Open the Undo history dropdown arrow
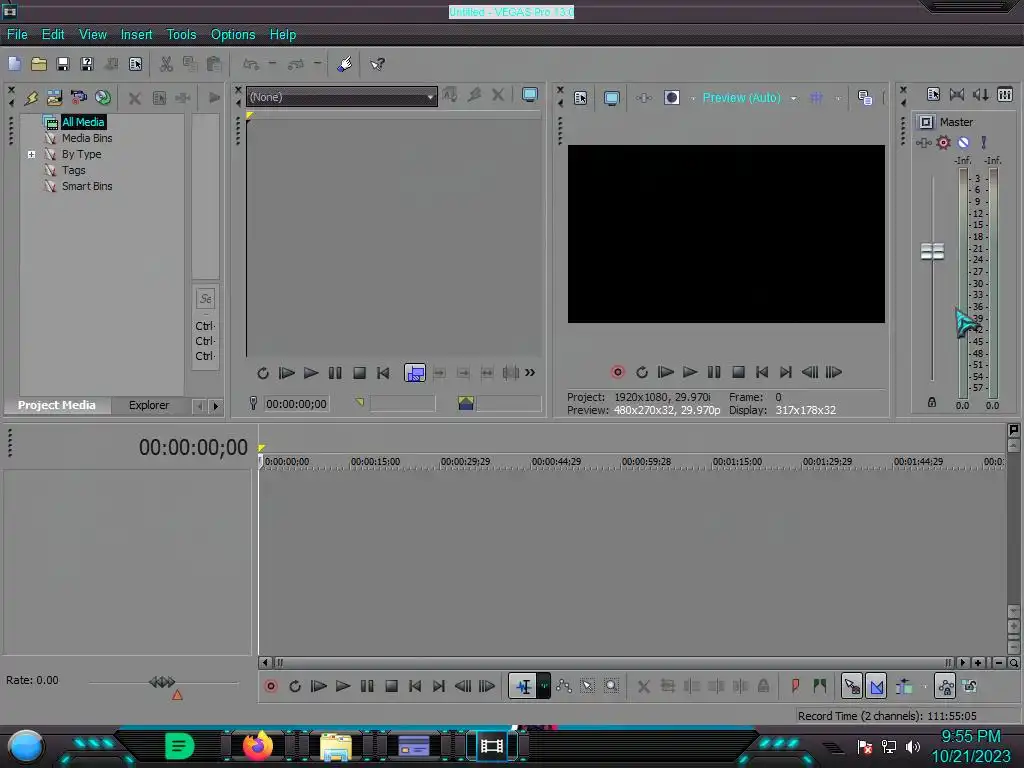Image resolution: width=1024 pixels, height=768 pixels. tap(272, 63)
